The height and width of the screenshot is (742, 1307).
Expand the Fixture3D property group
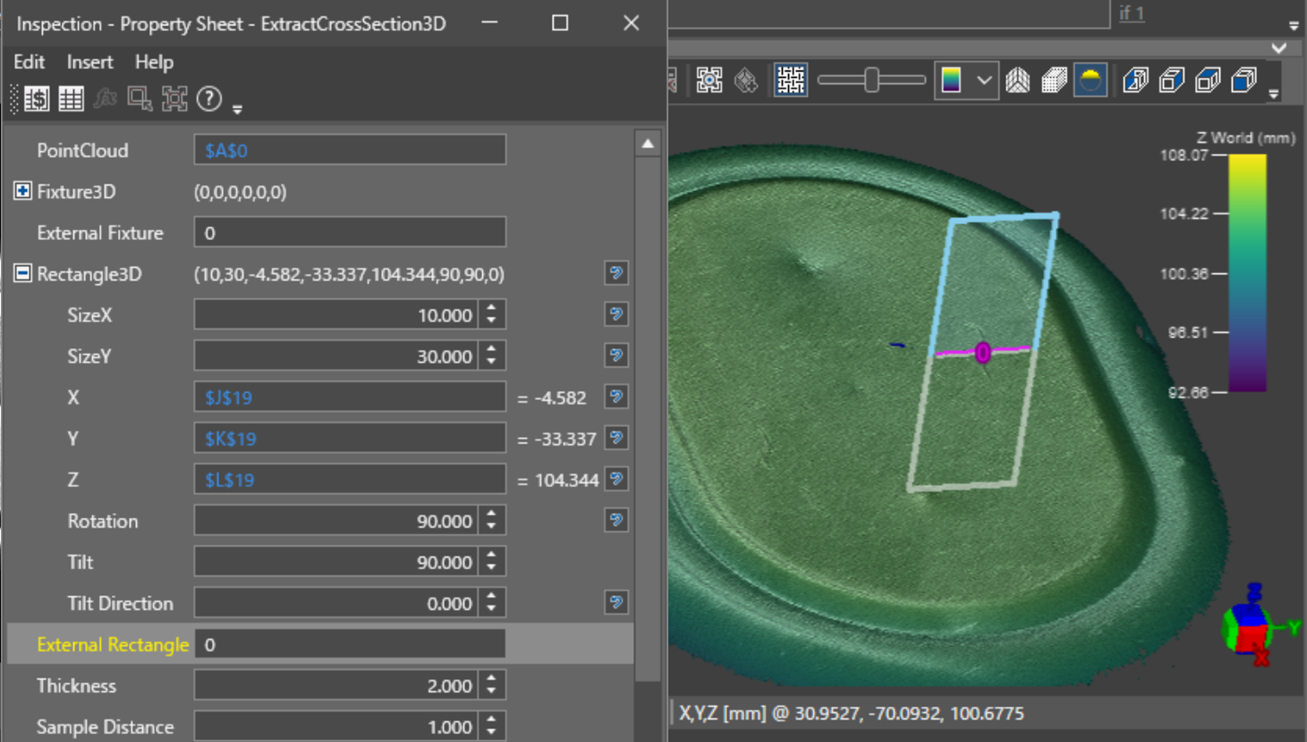pos(24,191)
